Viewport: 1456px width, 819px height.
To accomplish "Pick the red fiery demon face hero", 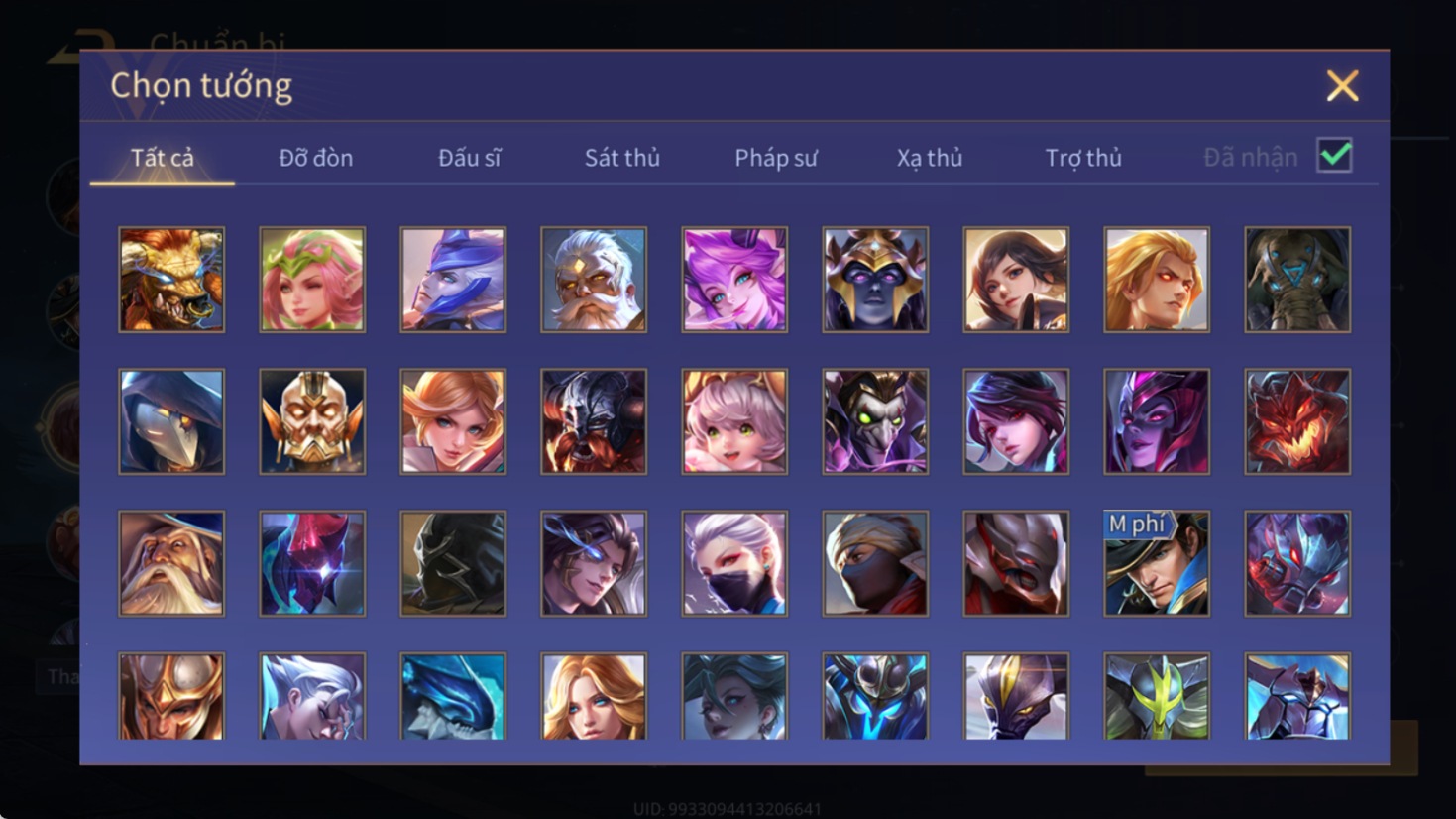I will pos(1297,421).
